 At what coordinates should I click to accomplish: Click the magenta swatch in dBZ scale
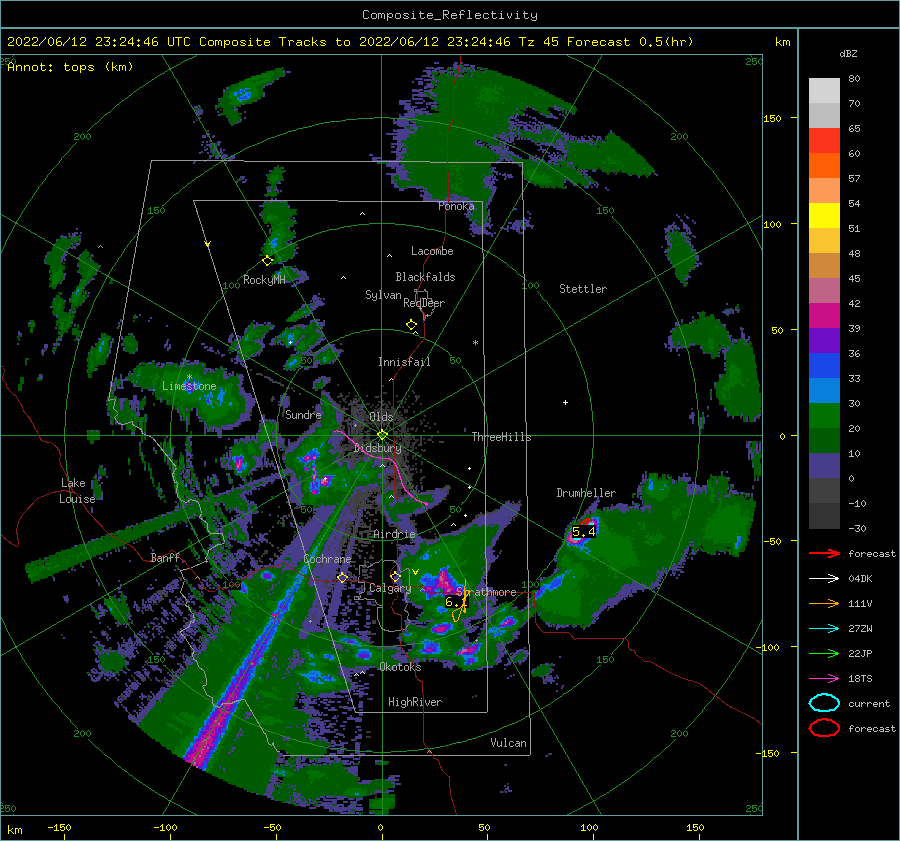(824, 315)
